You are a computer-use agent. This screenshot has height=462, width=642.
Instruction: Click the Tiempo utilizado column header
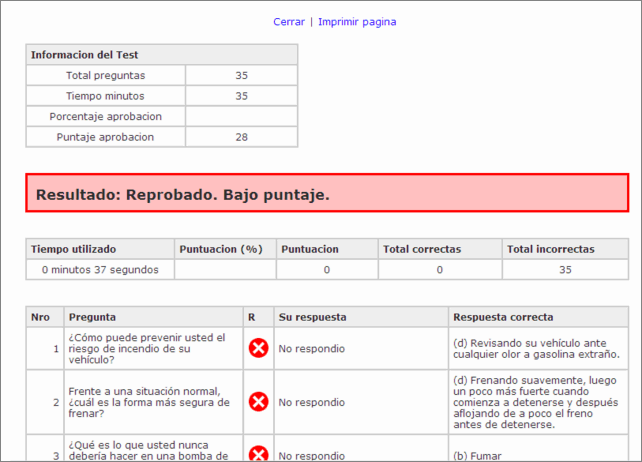pyautogui.click(x=74, y=249)
